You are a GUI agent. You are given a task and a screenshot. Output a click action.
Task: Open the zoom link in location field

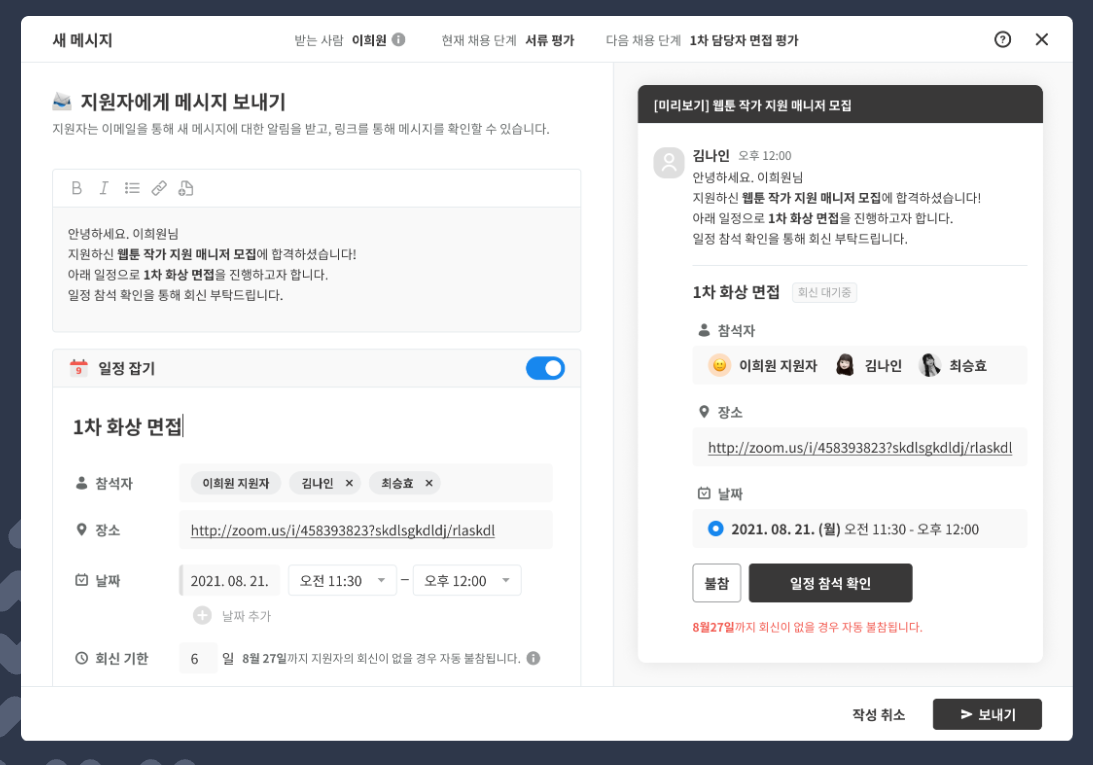[x=343, y=531]
